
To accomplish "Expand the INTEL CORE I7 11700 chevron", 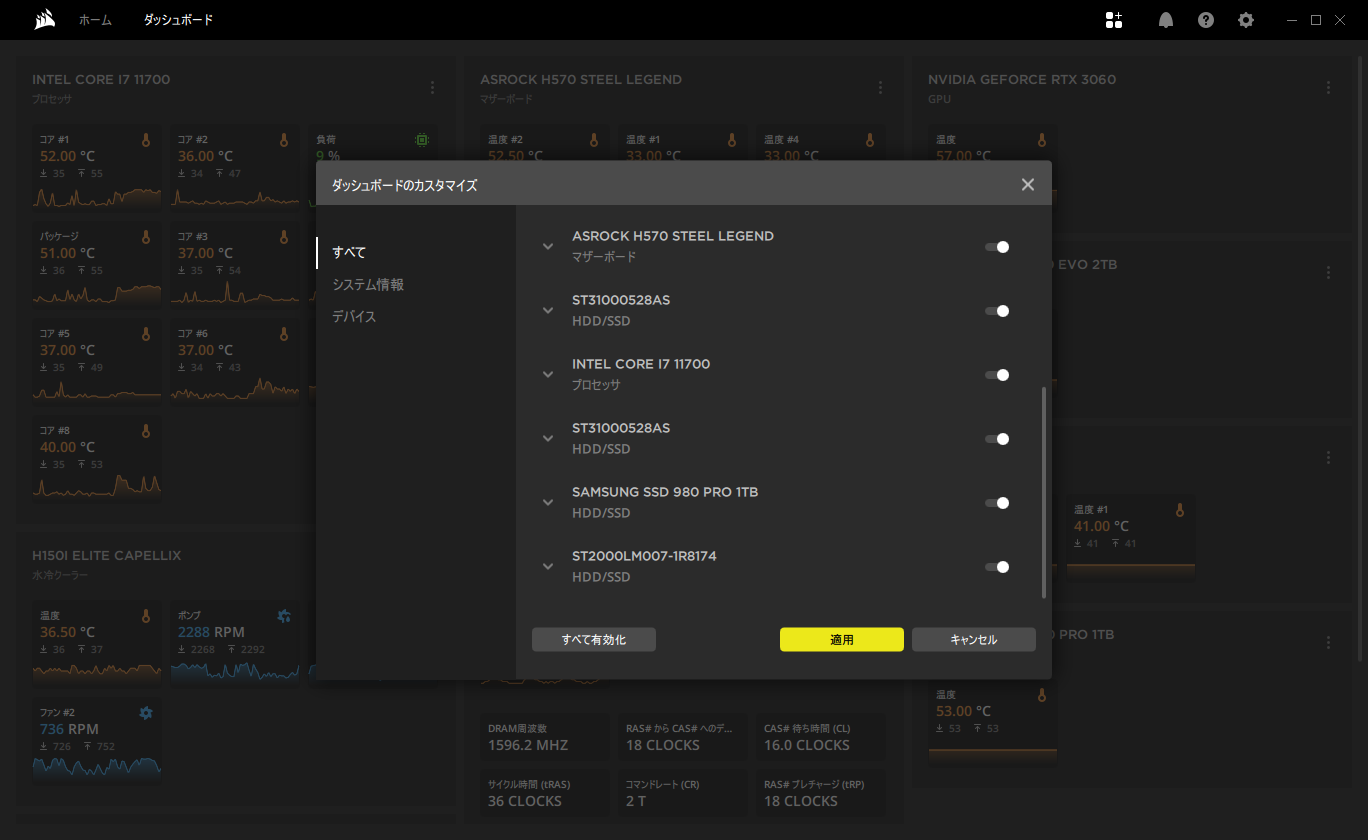I will pyautogui.click(x=548, y=374).
